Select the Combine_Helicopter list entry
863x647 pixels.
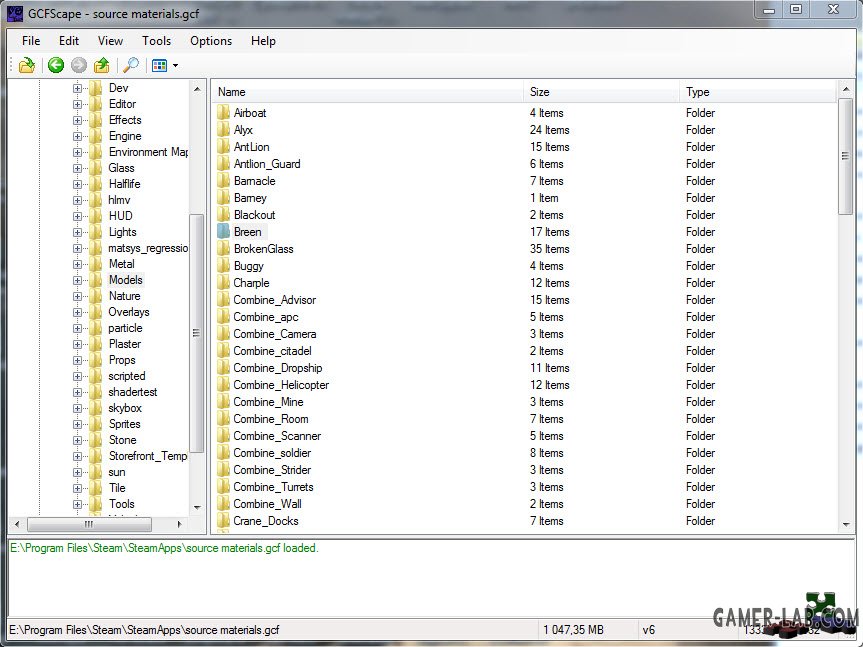pos(281,385)
